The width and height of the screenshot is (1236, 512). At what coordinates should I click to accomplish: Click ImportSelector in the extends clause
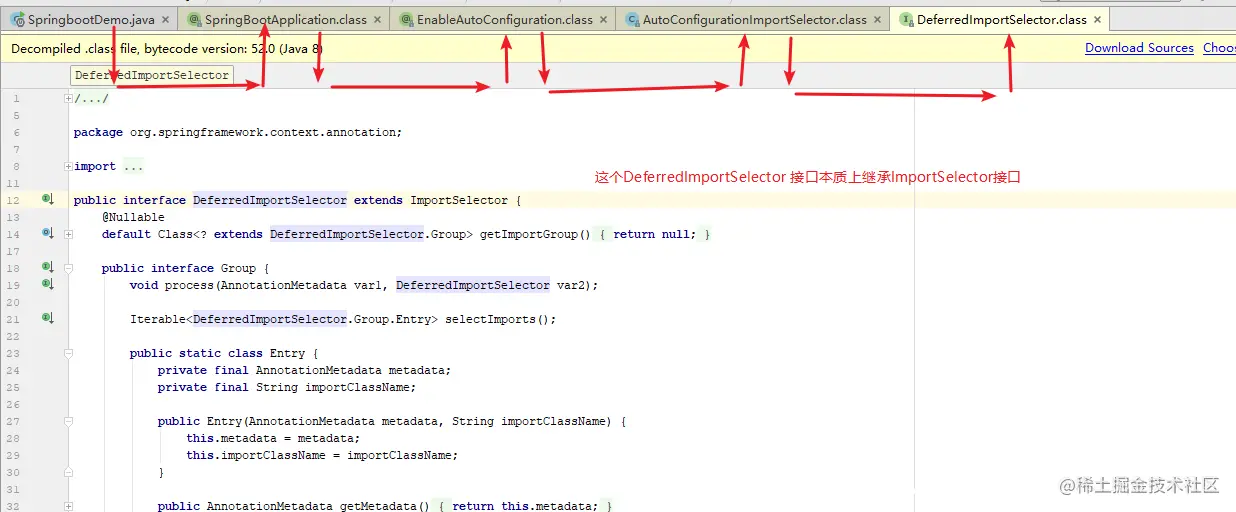click(459, 200)
